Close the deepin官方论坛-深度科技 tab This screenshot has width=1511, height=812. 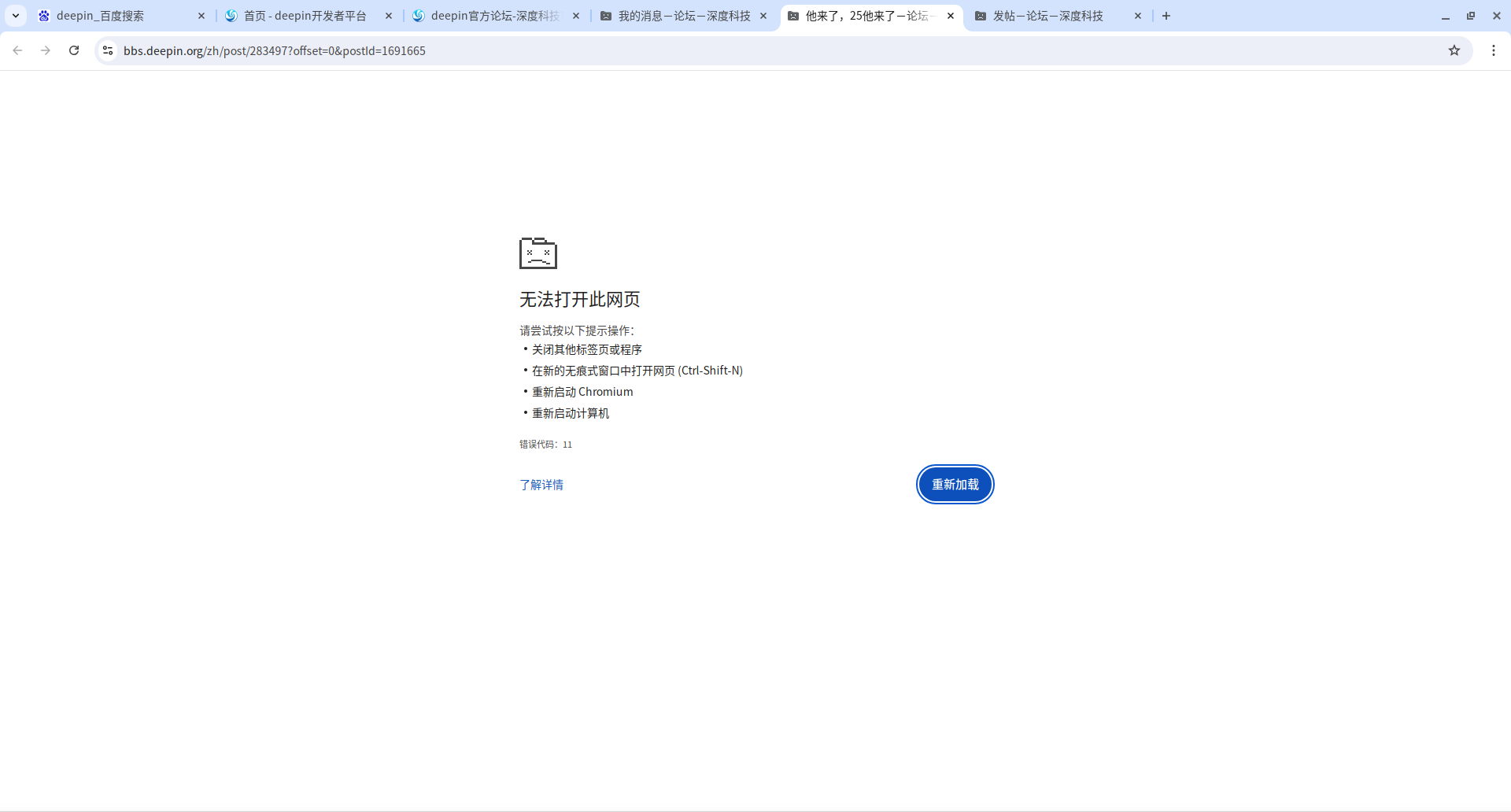[x=576, y=16]
